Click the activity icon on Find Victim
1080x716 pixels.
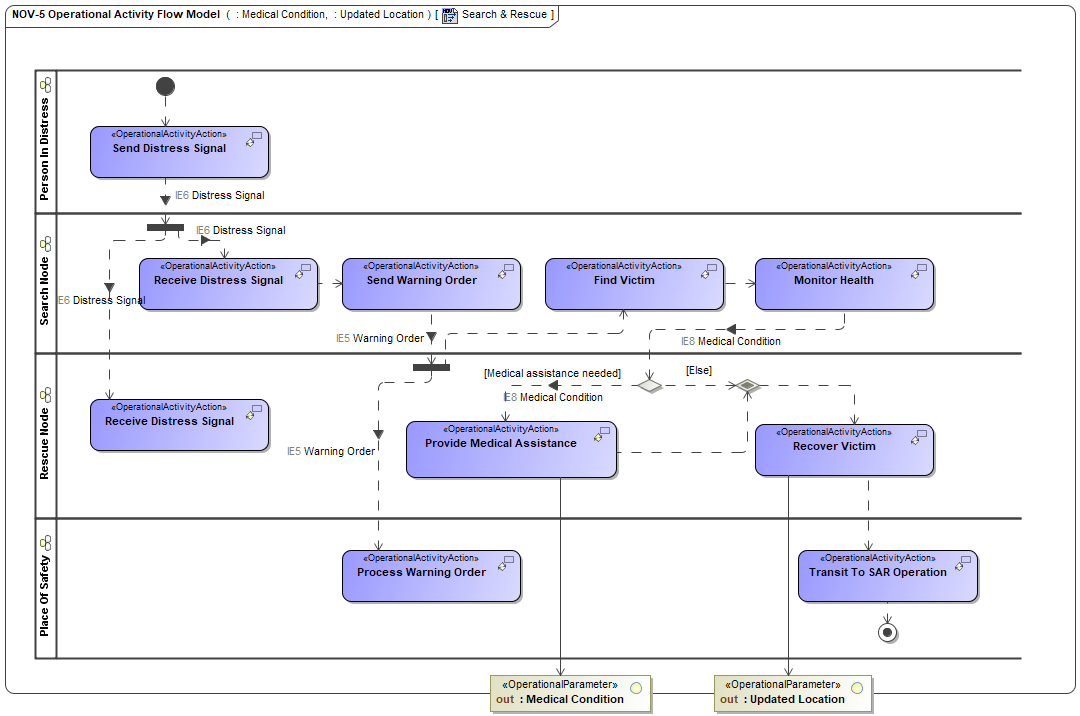pos(710,271)
